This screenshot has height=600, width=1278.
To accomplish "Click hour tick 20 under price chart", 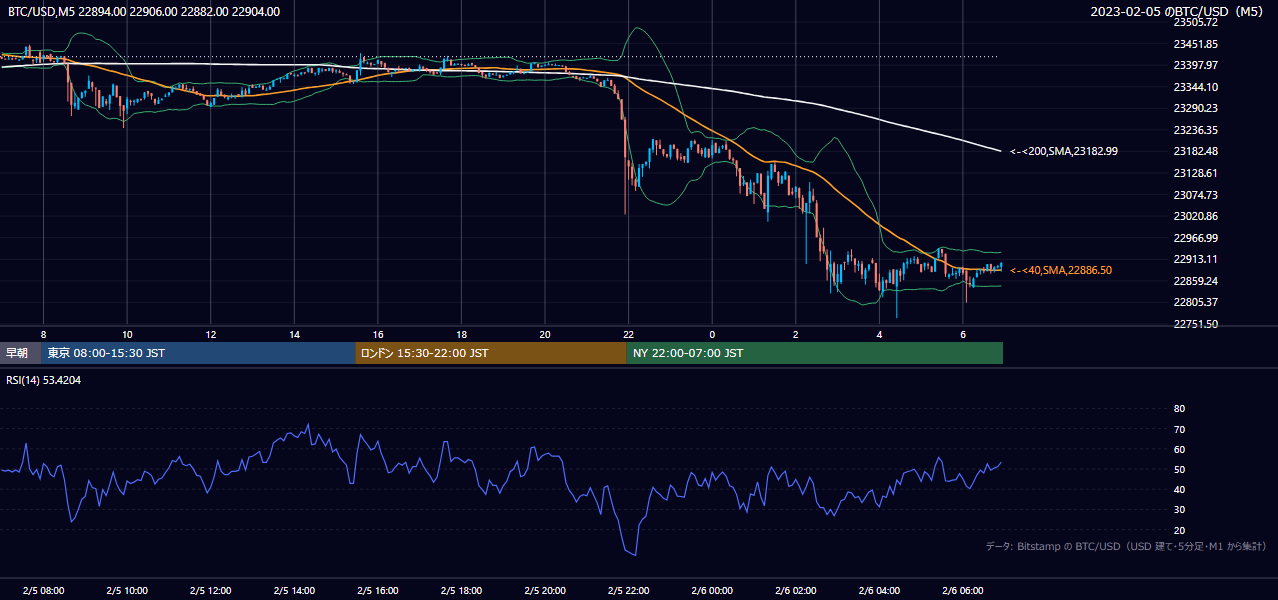I will pos(545,334).
